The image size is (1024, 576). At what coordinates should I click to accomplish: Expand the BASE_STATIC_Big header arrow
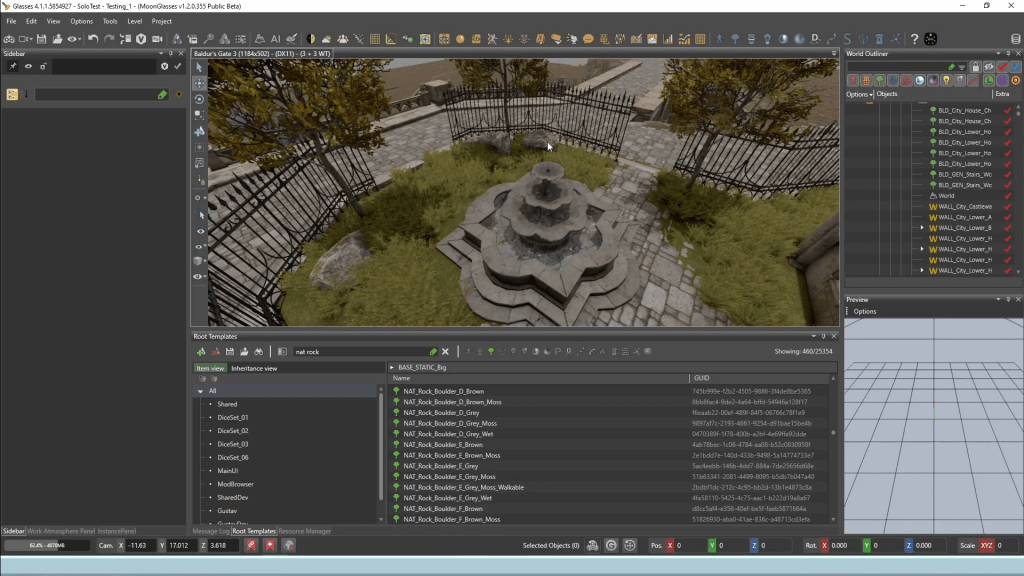[392, 368]
